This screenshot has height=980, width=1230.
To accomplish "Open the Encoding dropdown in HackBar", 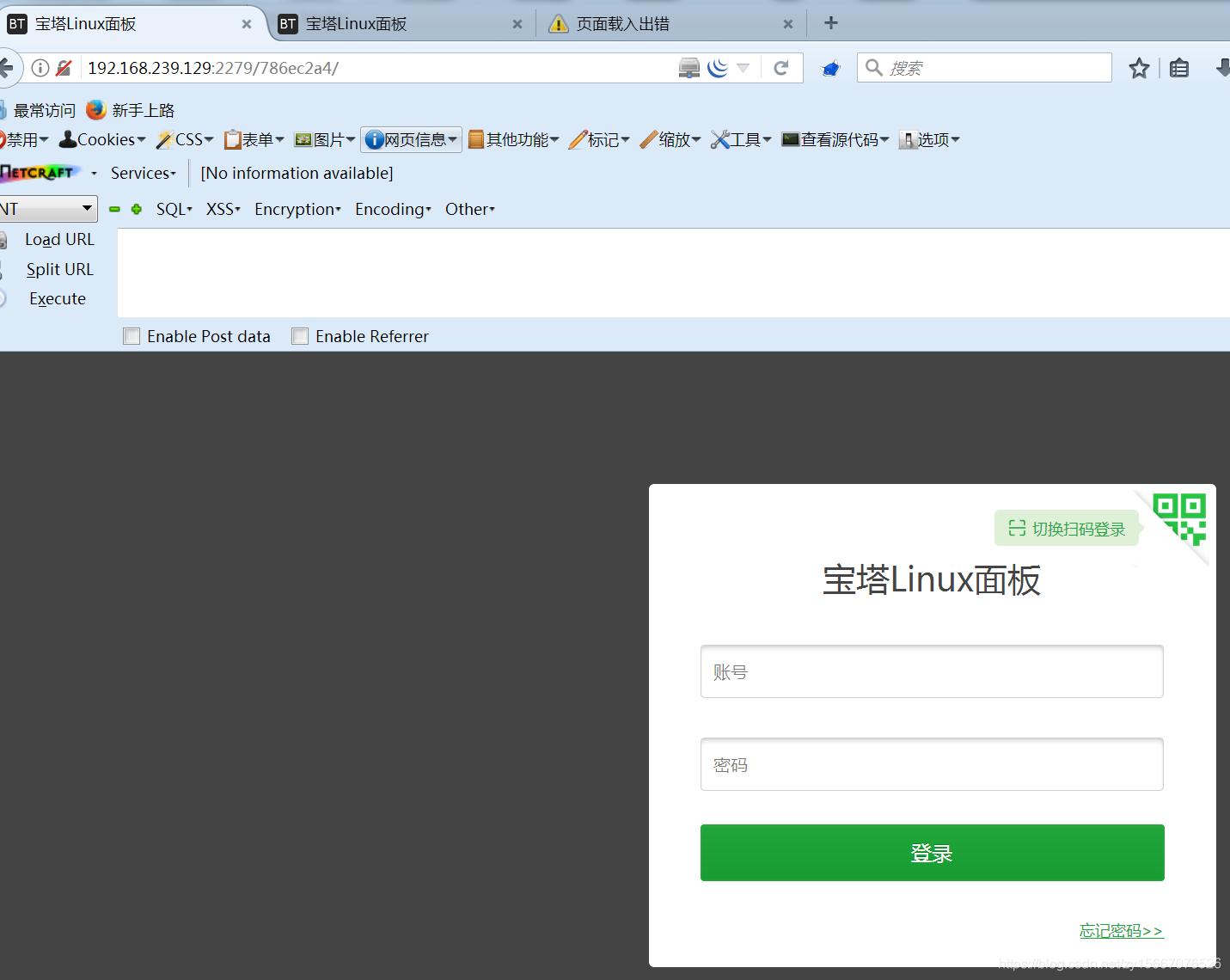I will click(392, 209).
